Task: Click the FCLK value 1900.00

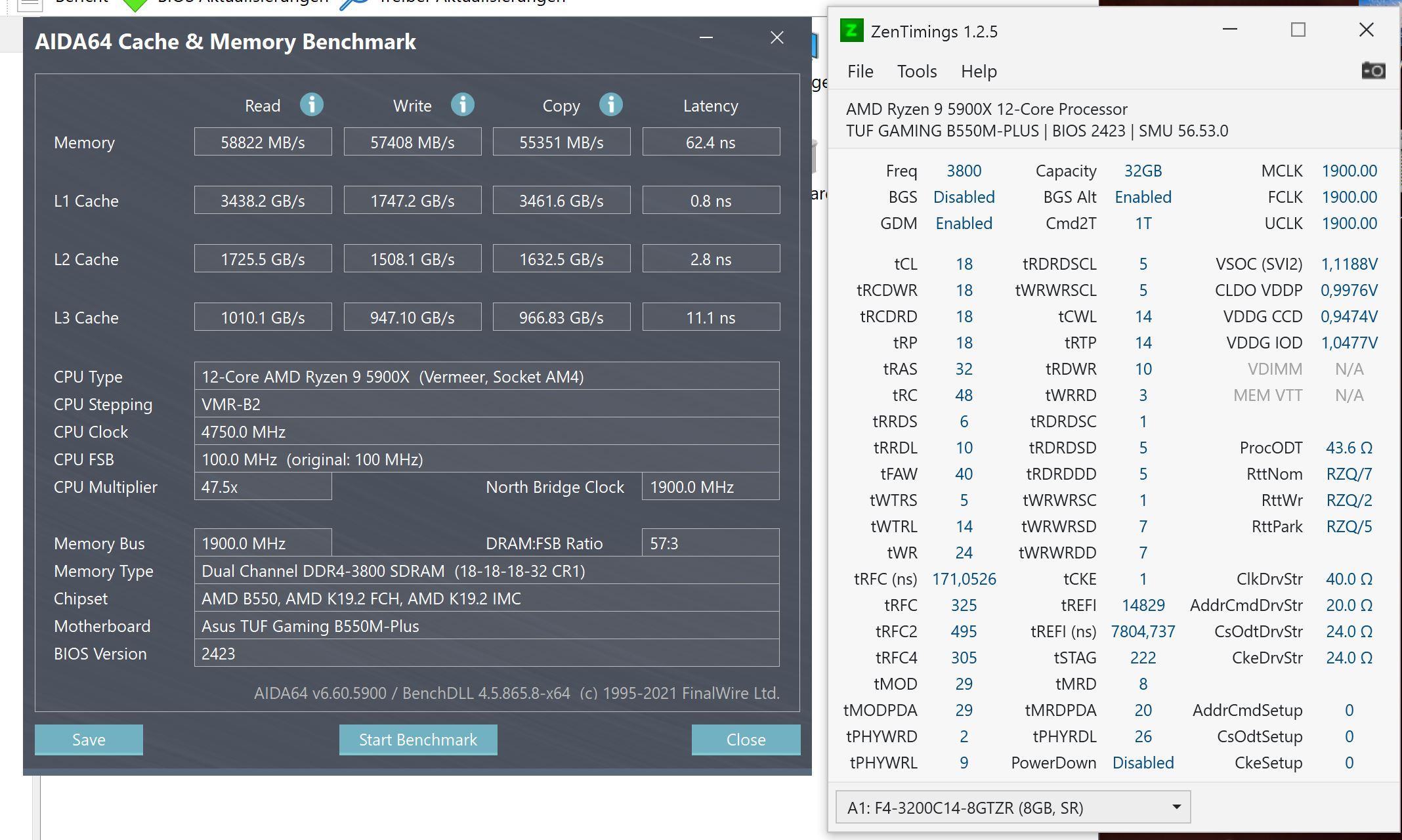Action: (x=1349, y=197)
